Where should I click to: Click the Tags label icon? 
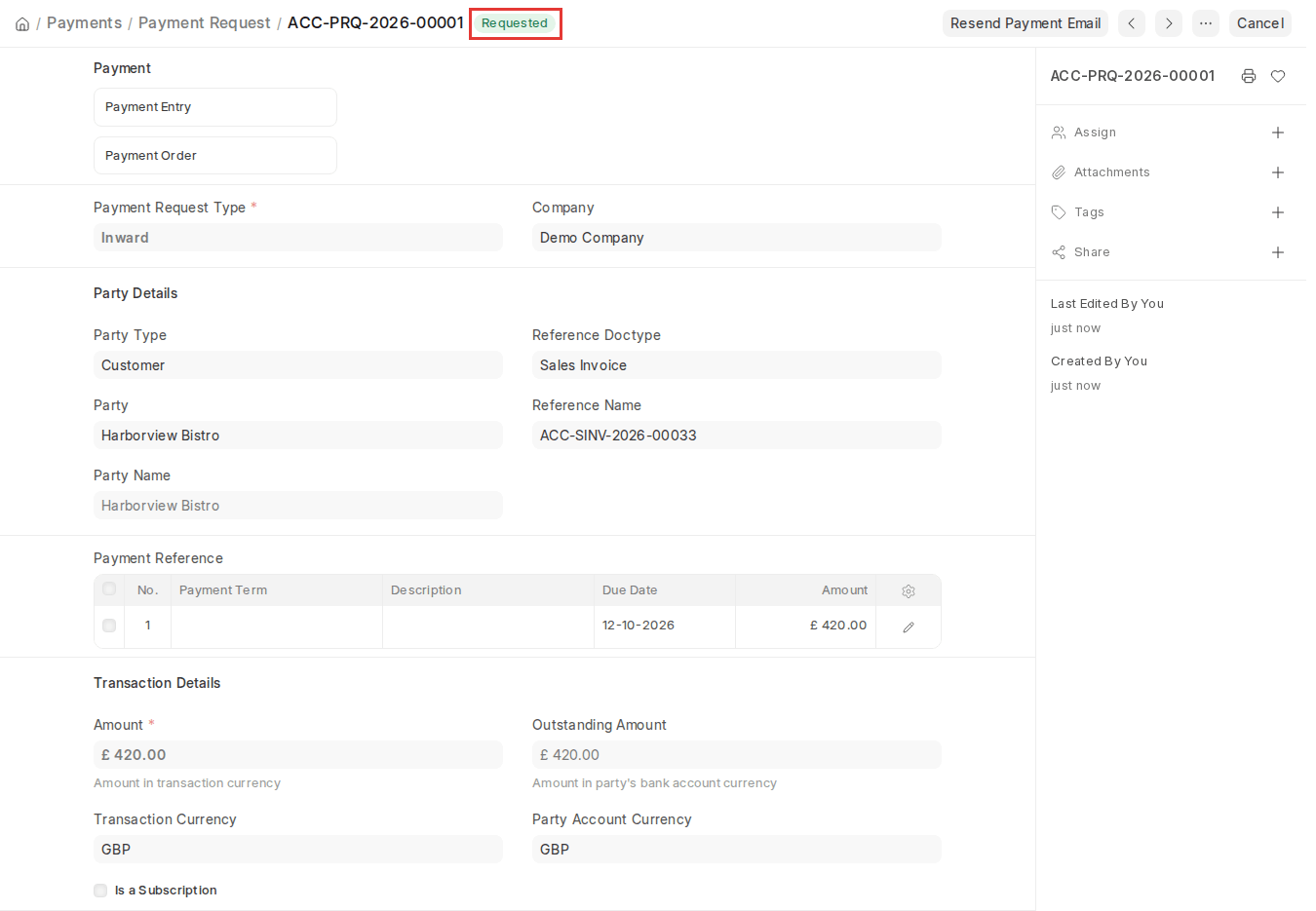click(1059, 212)
